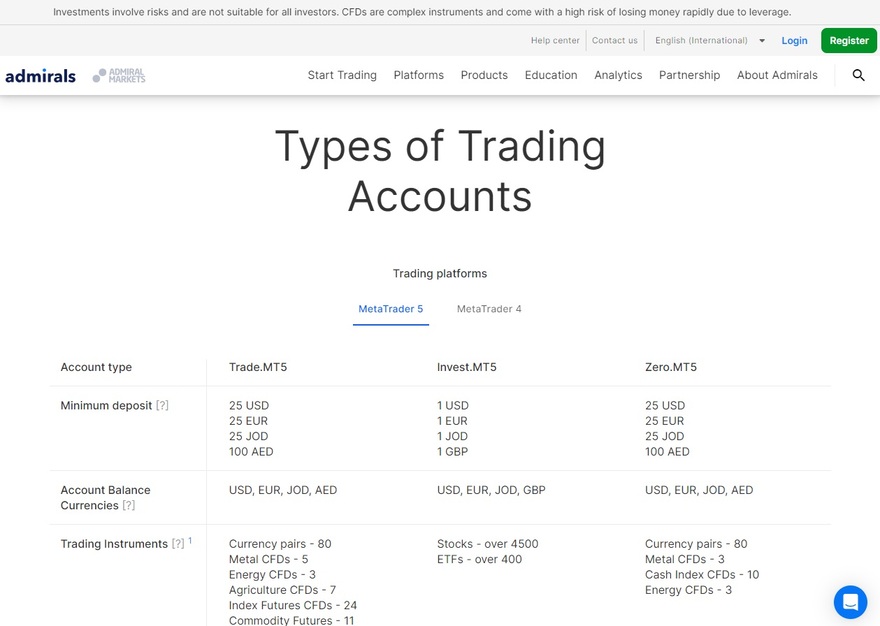Click the search magnifier icon

[x=858, y=75]
